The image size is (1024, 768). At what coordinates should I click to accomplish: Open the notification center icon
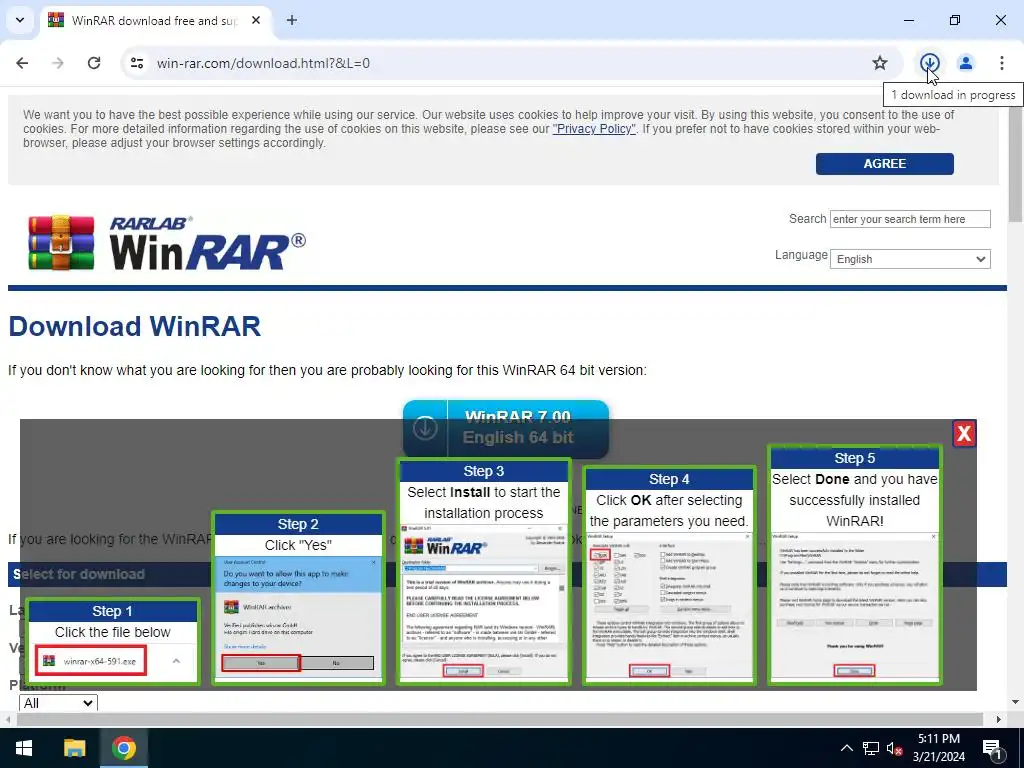[992, 749]
